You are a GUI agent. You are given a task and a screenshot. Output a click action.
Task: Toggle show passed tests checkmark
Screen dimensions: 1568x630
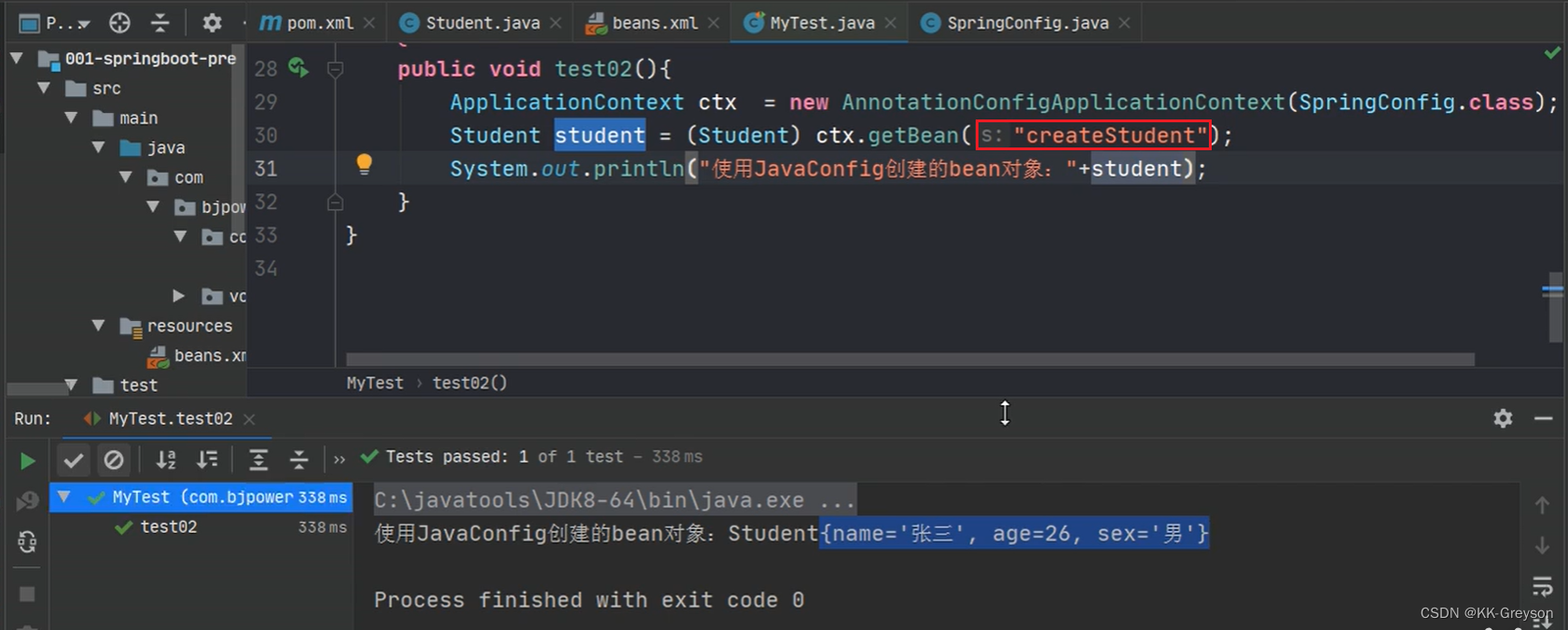click(x=73, y=459)
